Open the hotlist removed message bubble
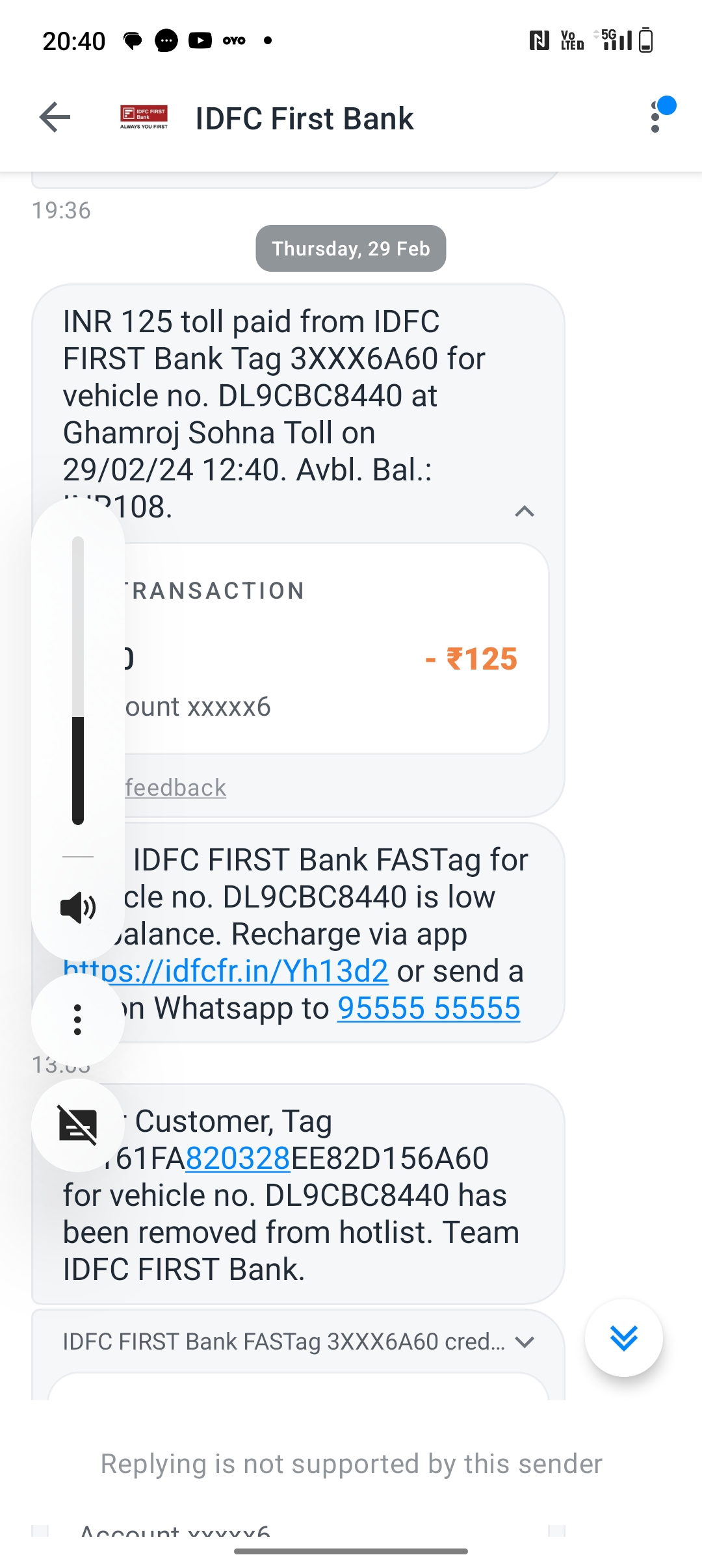 pos(298,1194)
